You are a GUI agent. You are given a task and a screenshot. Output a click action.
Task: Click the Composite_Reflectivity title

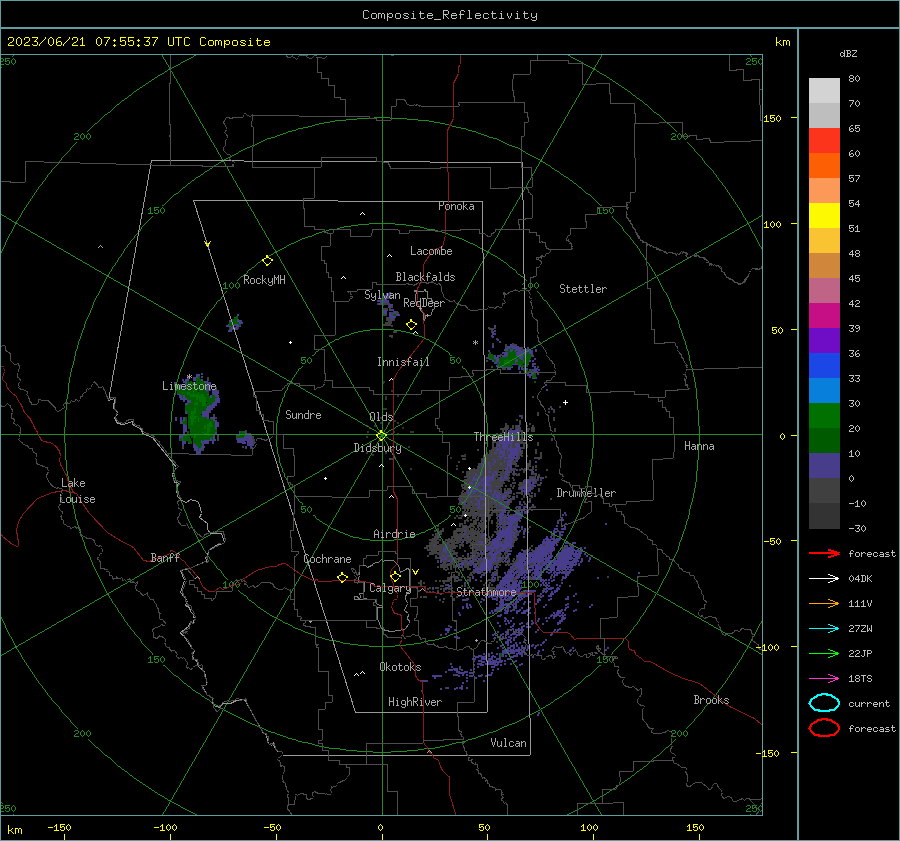449,15
